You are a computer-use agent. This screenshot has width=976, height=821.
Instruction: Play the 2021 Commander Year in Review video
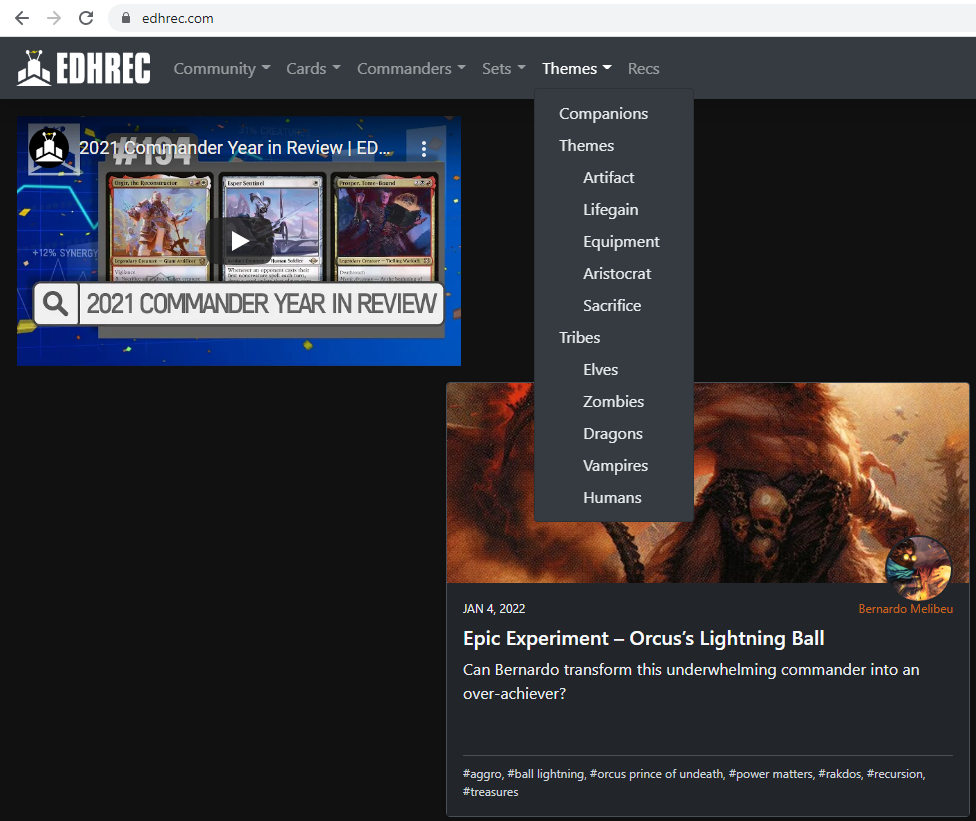point(239,241)
